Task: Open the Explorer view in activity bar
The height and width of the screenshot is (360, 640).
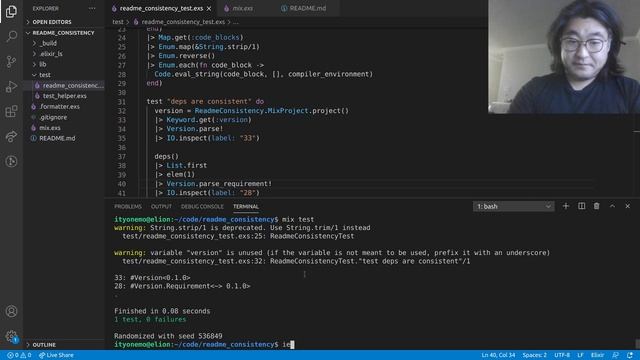Action: click(11, 11)
